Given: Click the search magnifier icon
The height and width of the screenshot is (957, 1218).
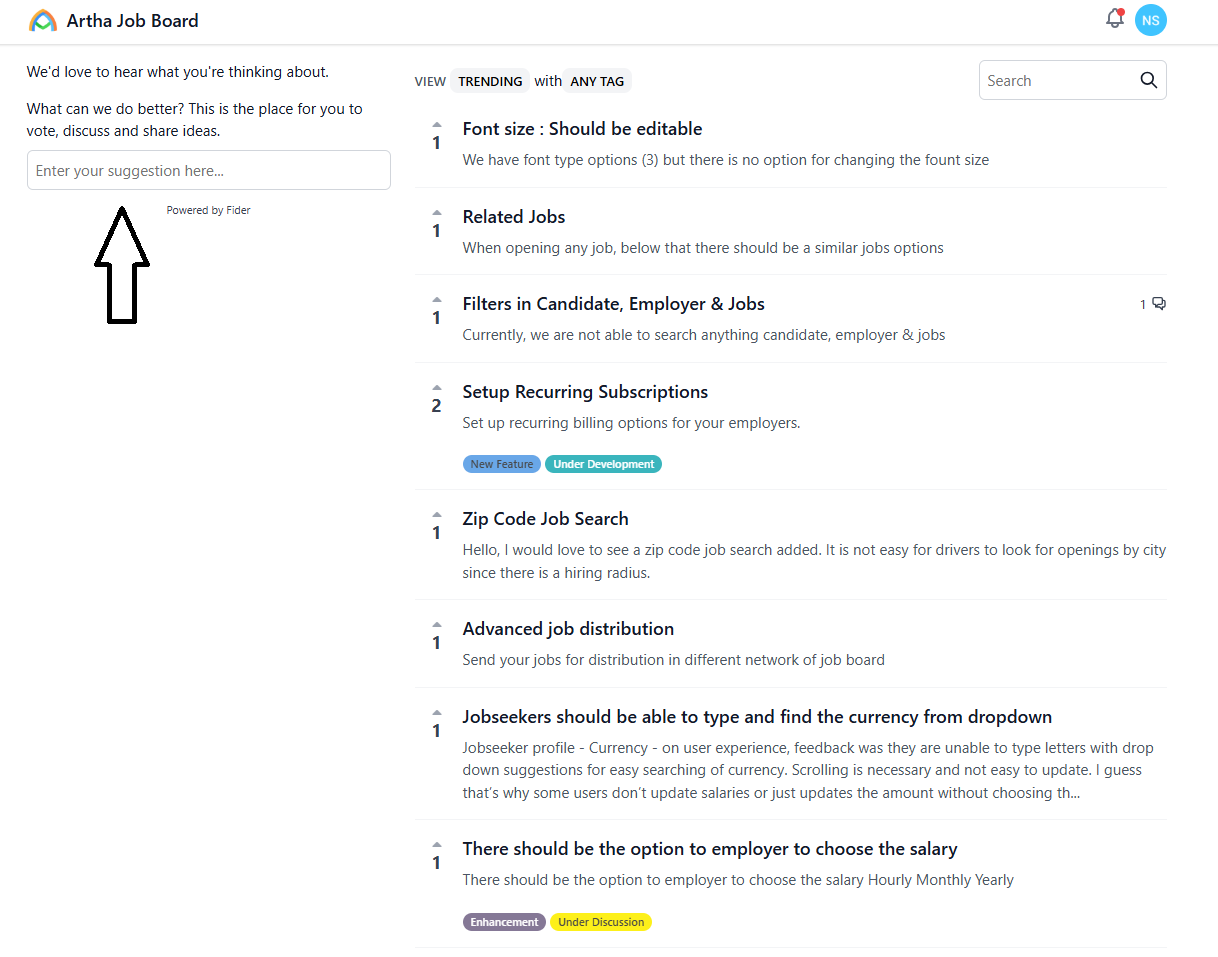Looking at the screenshot, I should tap(1148, 81).
